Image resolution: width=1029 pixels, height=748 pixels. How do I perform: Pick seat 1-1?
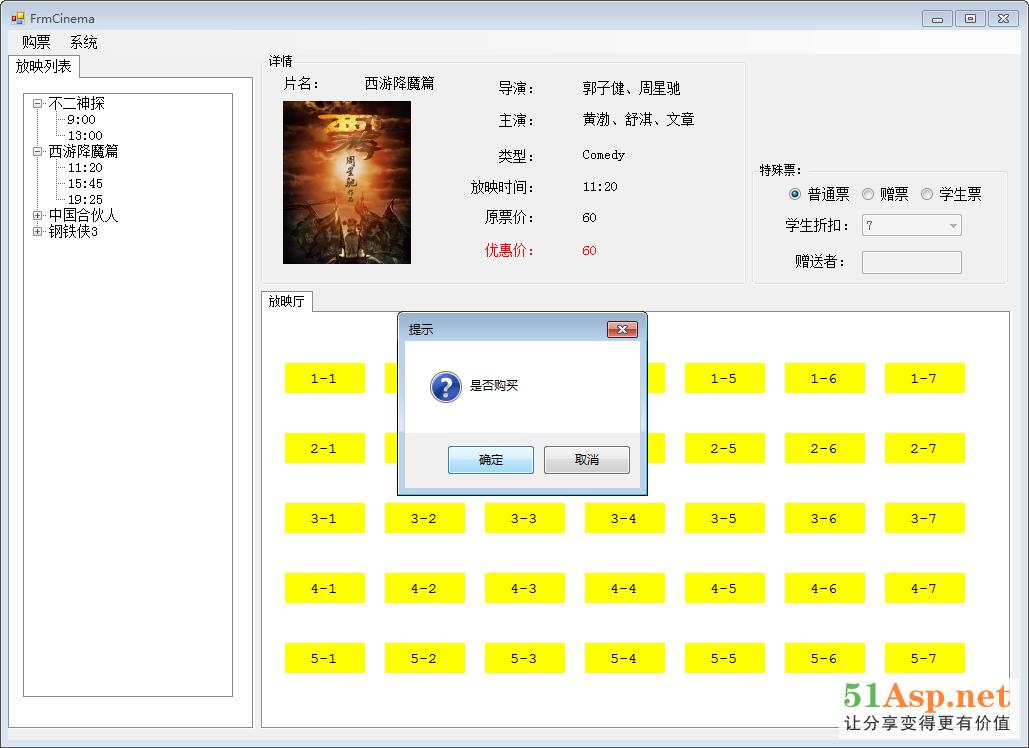(324, 378)
